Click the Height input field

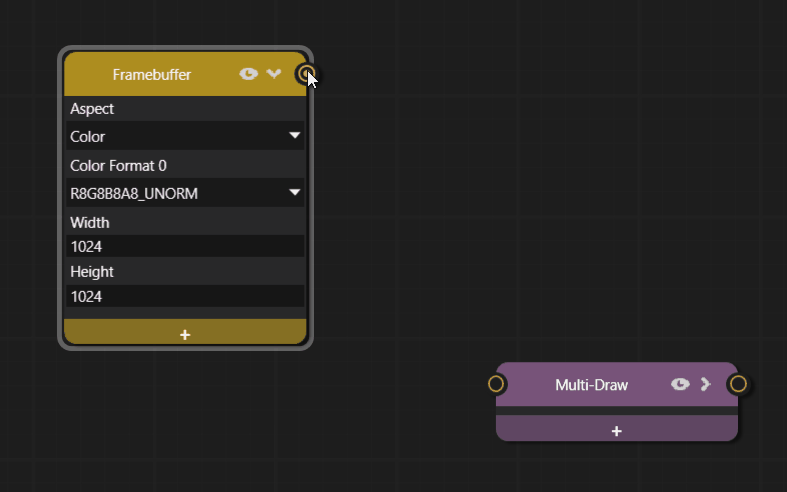point(185,296)
